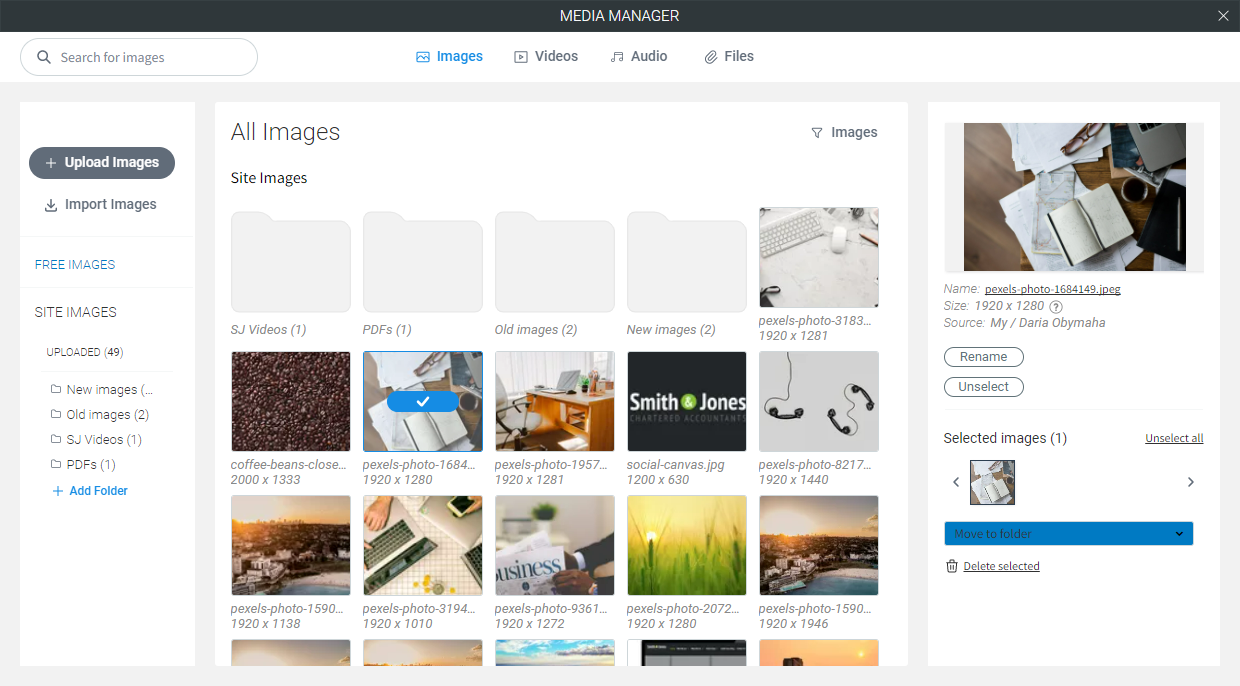The width and height of the screenshot is (1240, 686).
Task: Click the plus icon on Upload Images
Action: tap(51, 163)
